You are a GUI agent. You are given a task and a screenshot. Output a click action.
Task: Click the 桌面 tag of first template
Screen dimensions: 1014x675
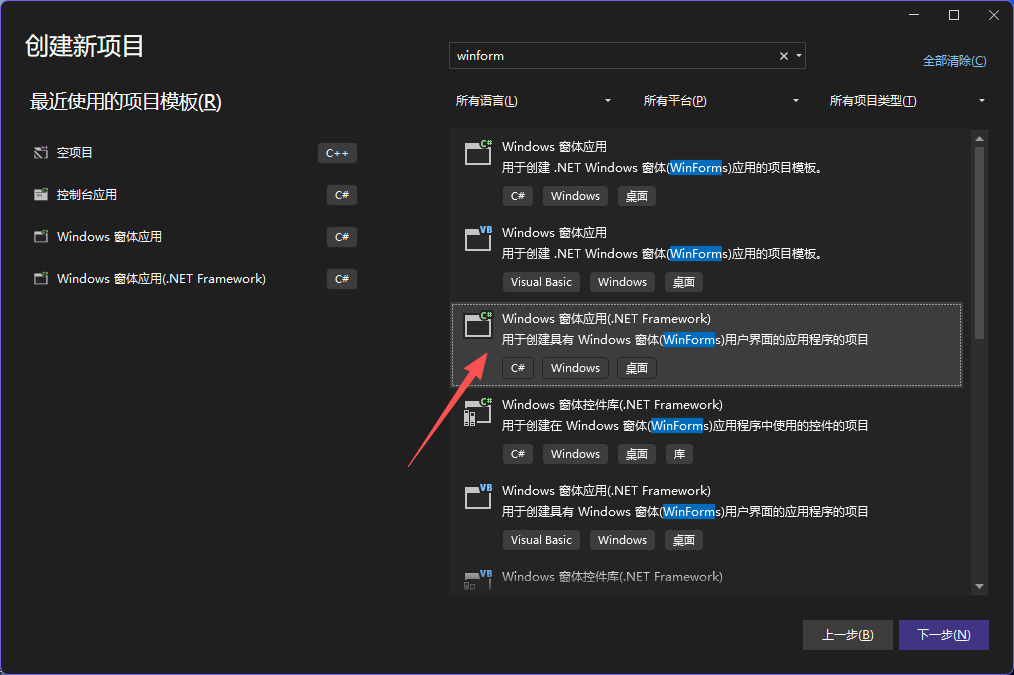636,196
